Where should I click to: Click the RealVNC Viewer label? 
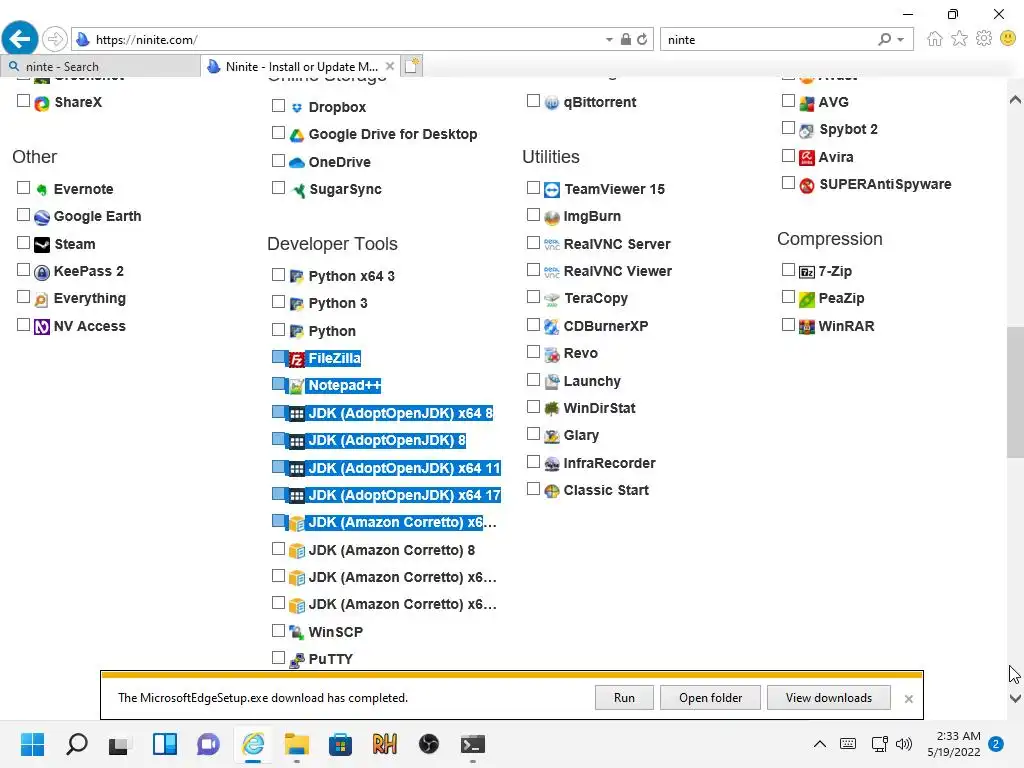tap(618, 272)
